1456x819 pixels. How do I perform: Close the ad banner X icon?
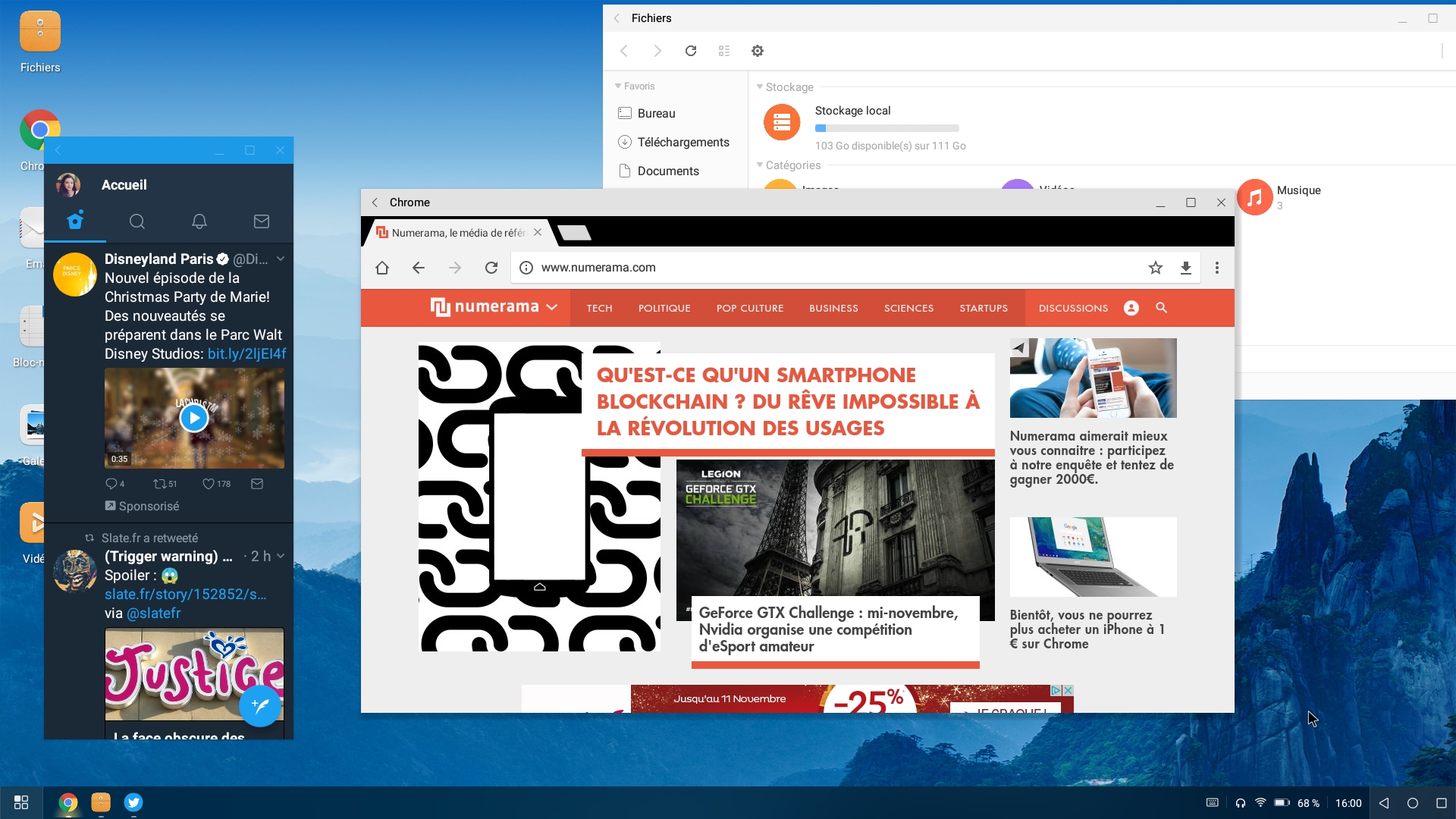1068,690
